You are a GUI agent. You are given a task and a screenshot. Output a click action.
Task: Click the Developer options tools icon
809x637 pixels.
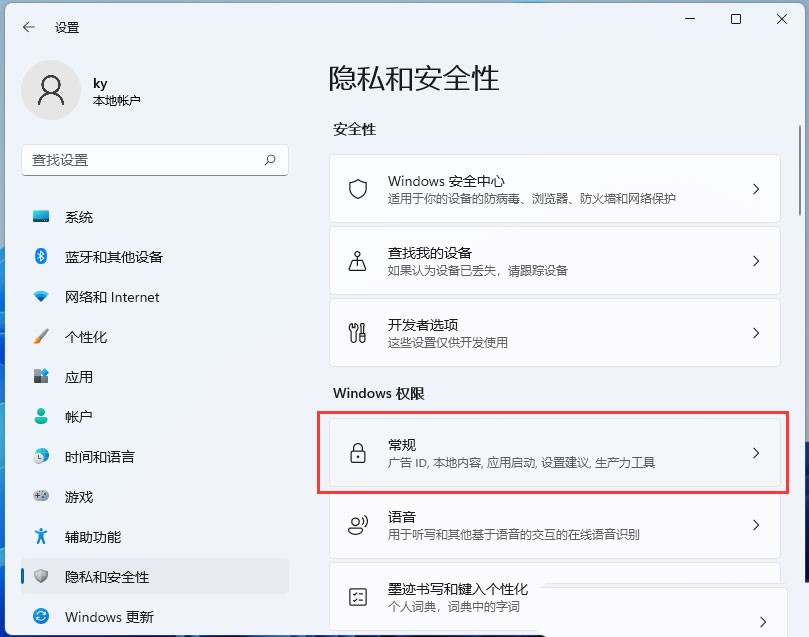(x=358, y=333)
